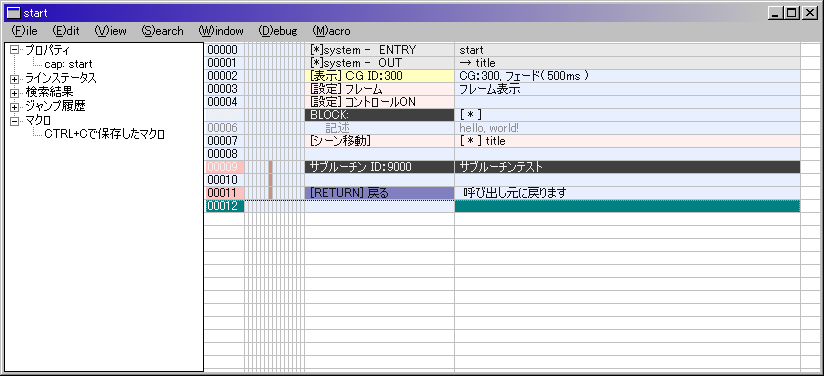
Task: Expand the ジャンプ履歴 tree node
Action: [x=14, y=107]
